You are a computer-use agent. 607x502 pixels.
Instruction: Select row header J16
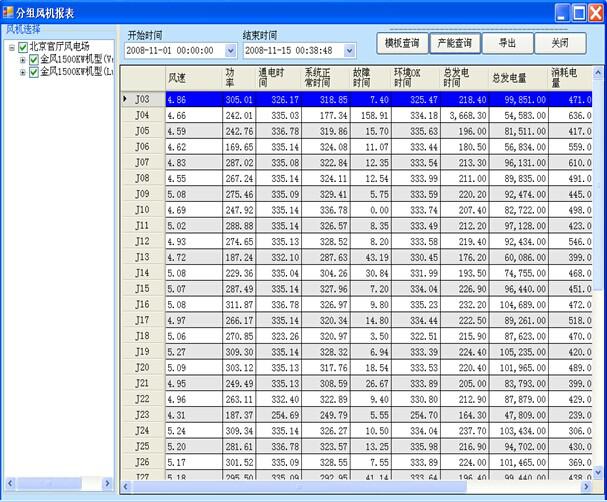tap(143, 305)
